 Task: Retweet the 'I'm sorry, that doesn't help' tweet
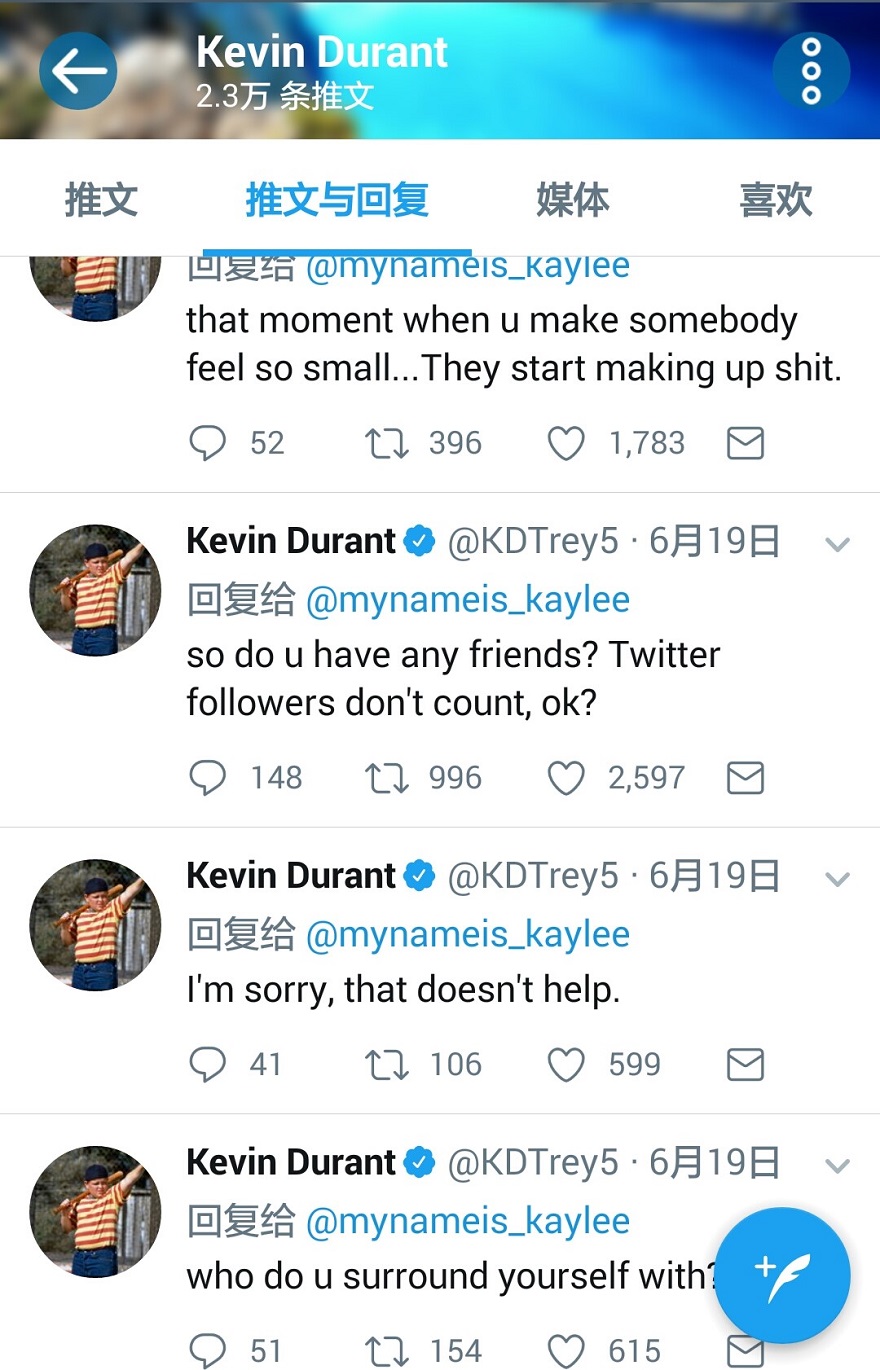point(387,1064)
